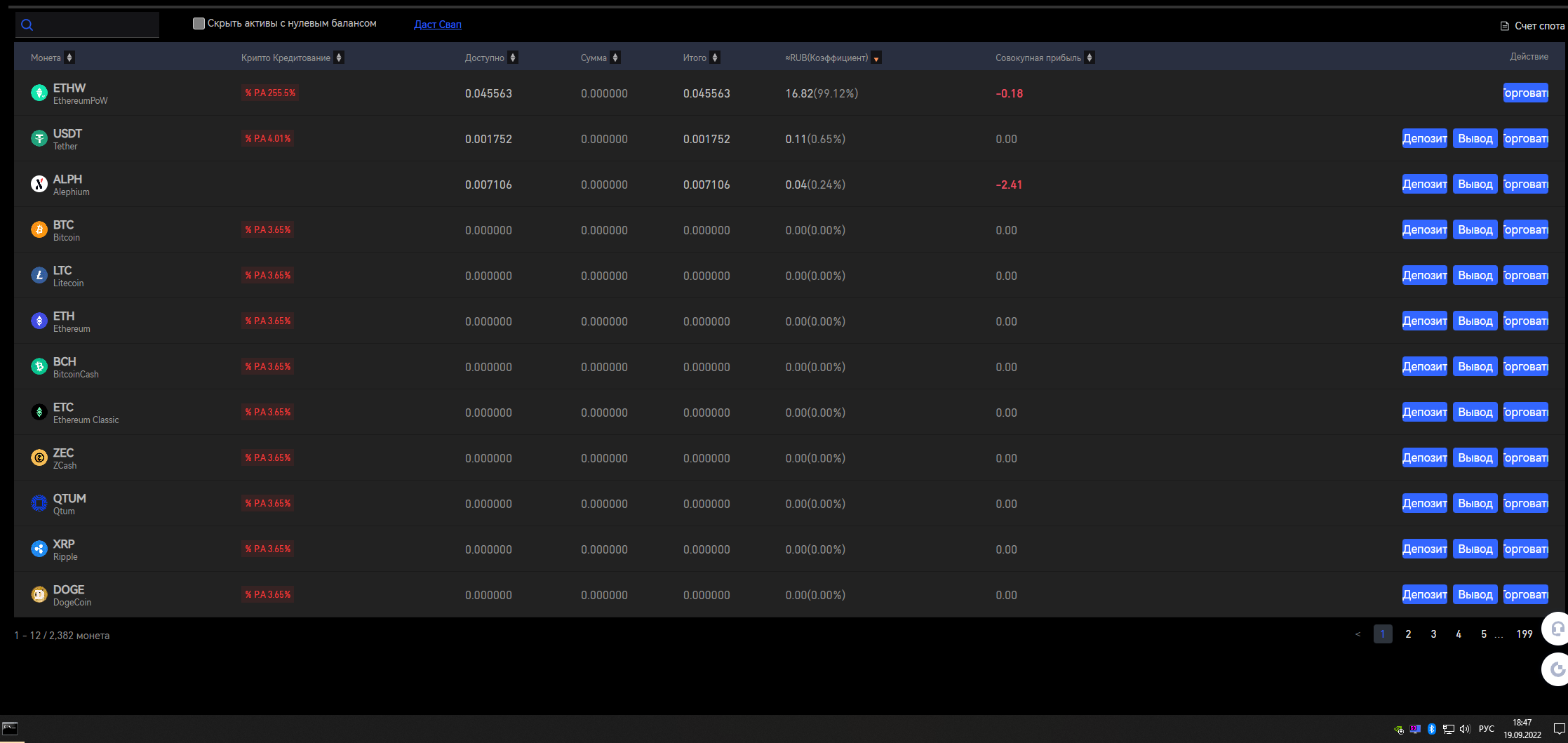Click the search magnifier icon
Viewport: 1568px width, 743px height.
click(27, 25)
